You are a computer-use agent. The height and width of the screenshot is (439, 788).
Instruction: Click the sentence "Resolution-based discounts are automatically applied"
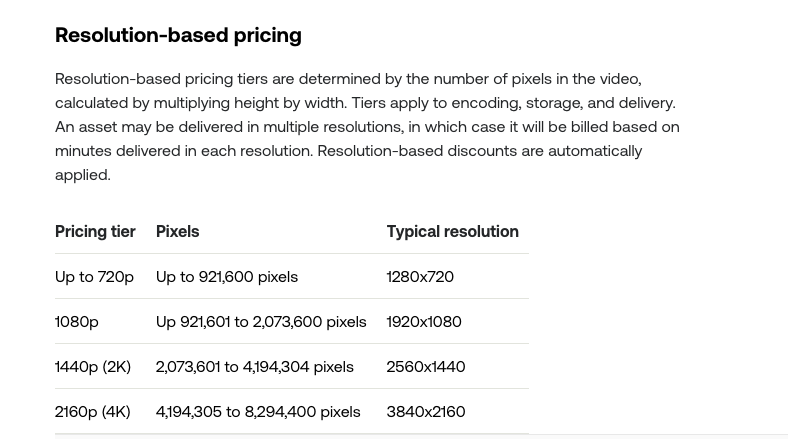coord(479,151)
